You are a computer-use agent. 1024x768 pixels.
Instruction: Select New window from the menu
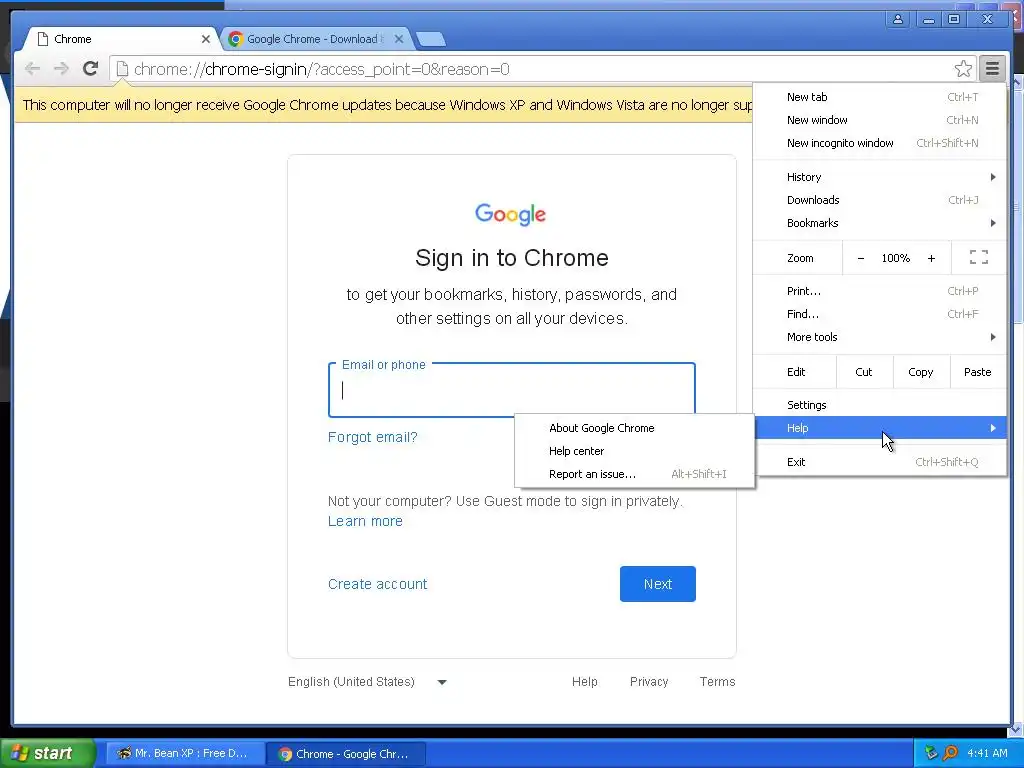[x=882, y=120]
